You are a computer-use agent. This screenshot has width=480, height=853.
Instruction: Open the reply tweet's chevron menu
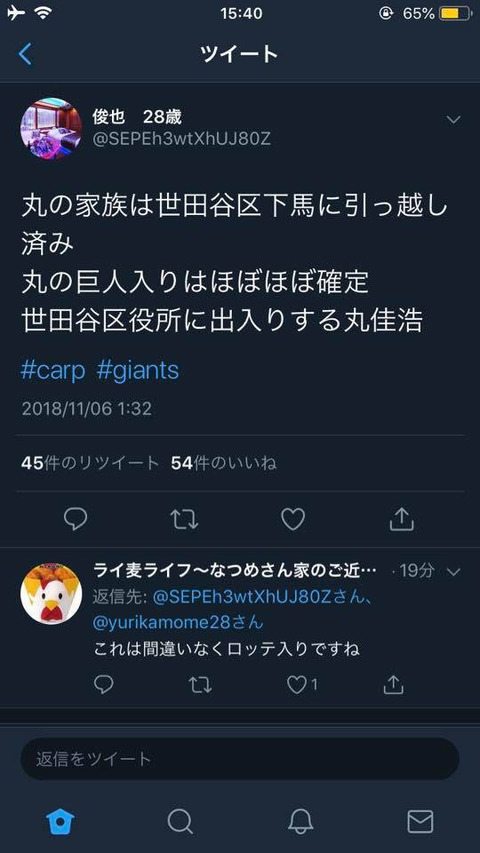point(453,571)
